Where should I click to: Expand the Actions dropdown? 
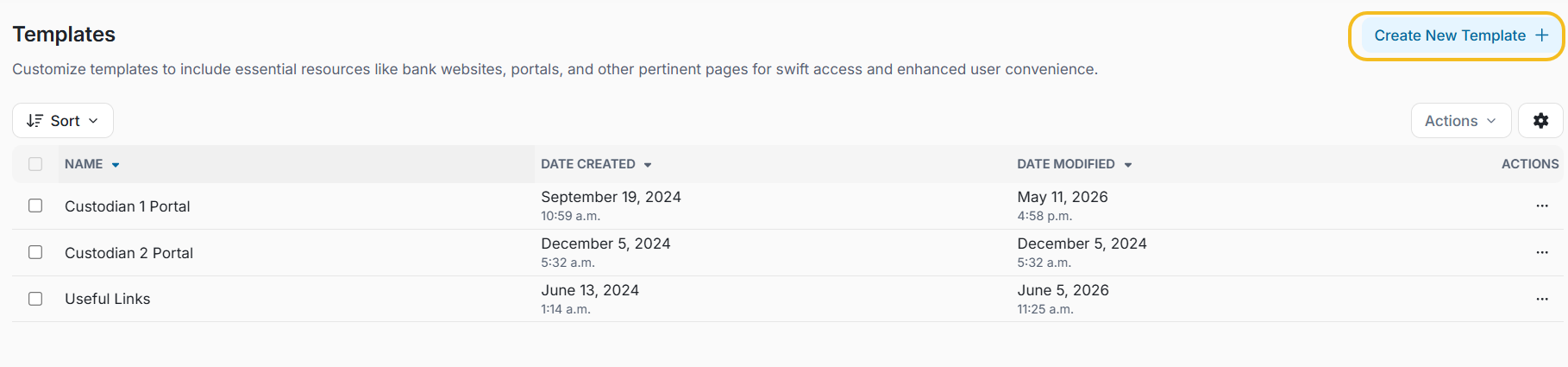pyautogui.click(x=1461, y=121)
